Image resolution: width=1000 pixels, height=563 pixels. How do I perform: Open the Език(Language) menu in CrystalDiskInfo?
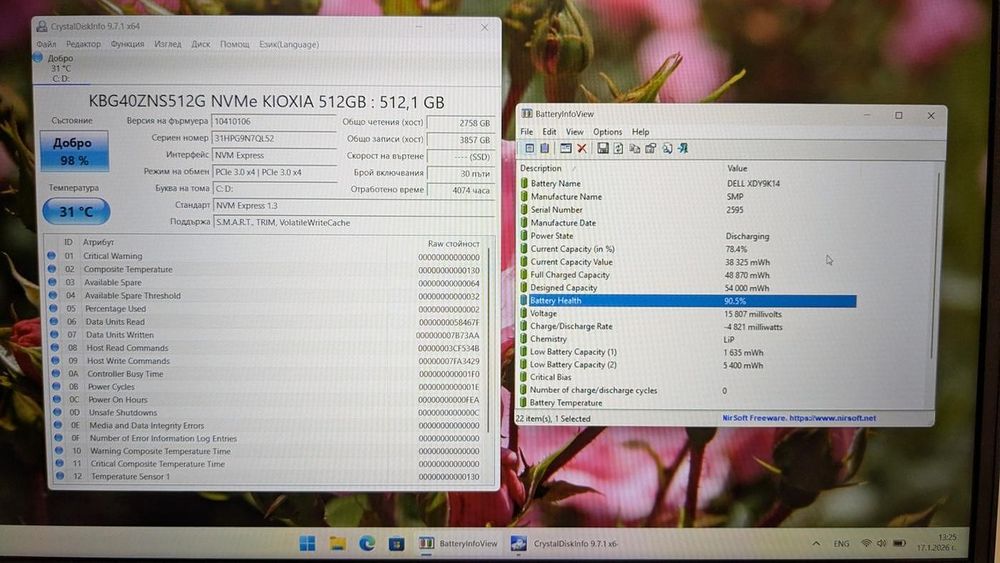coord(289,44)
